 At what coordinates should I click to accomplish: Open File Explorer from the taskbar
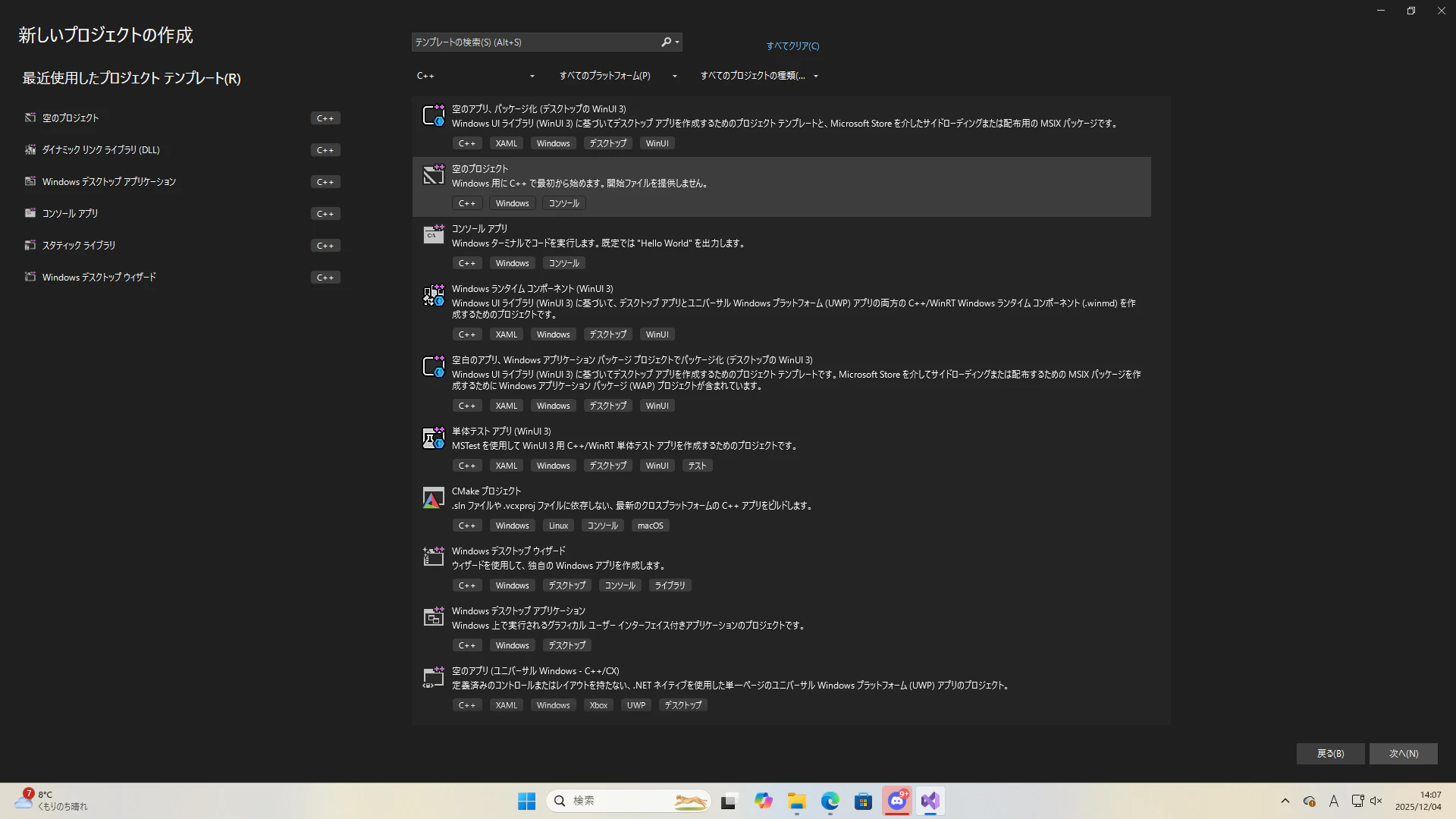point(796,801)
